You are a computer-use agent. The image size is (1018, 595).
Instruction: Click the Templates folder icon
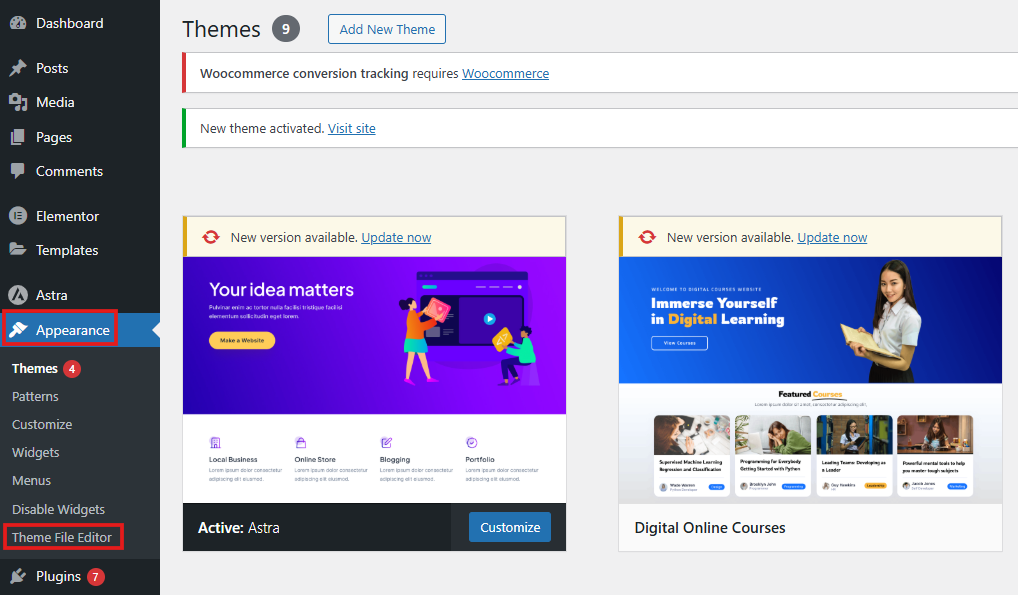pos(17,250)
